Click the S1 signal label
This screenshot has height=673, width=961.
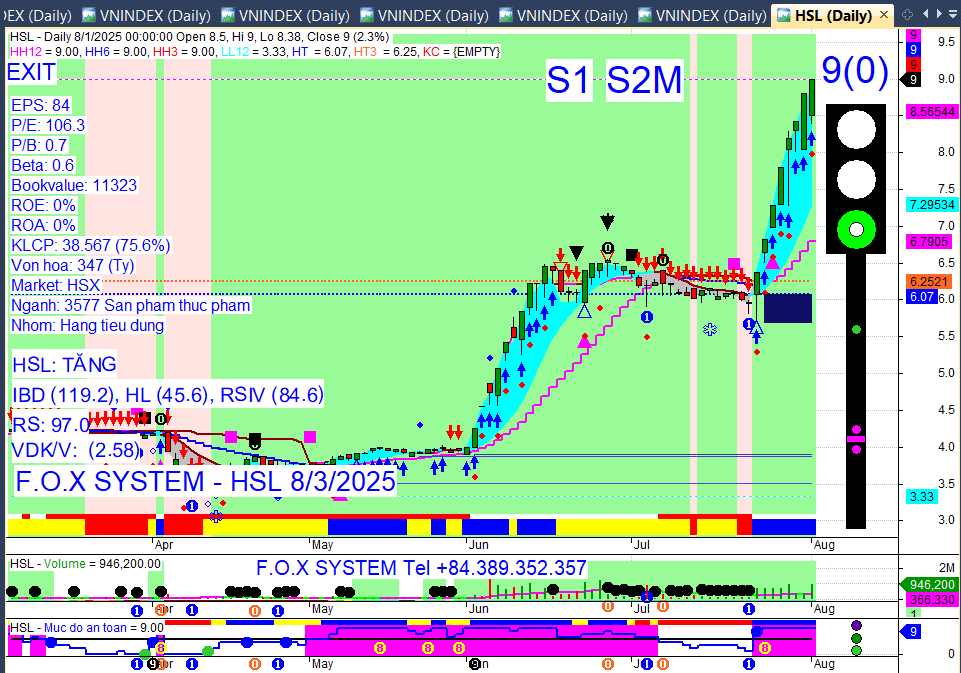(x=569, y=80)
